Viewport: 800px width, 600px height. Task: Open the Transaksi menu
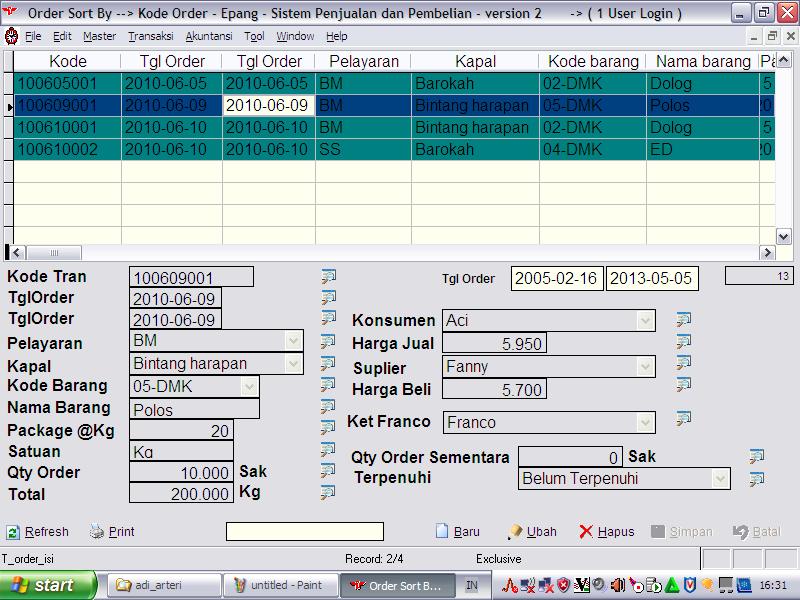point(150,36)
